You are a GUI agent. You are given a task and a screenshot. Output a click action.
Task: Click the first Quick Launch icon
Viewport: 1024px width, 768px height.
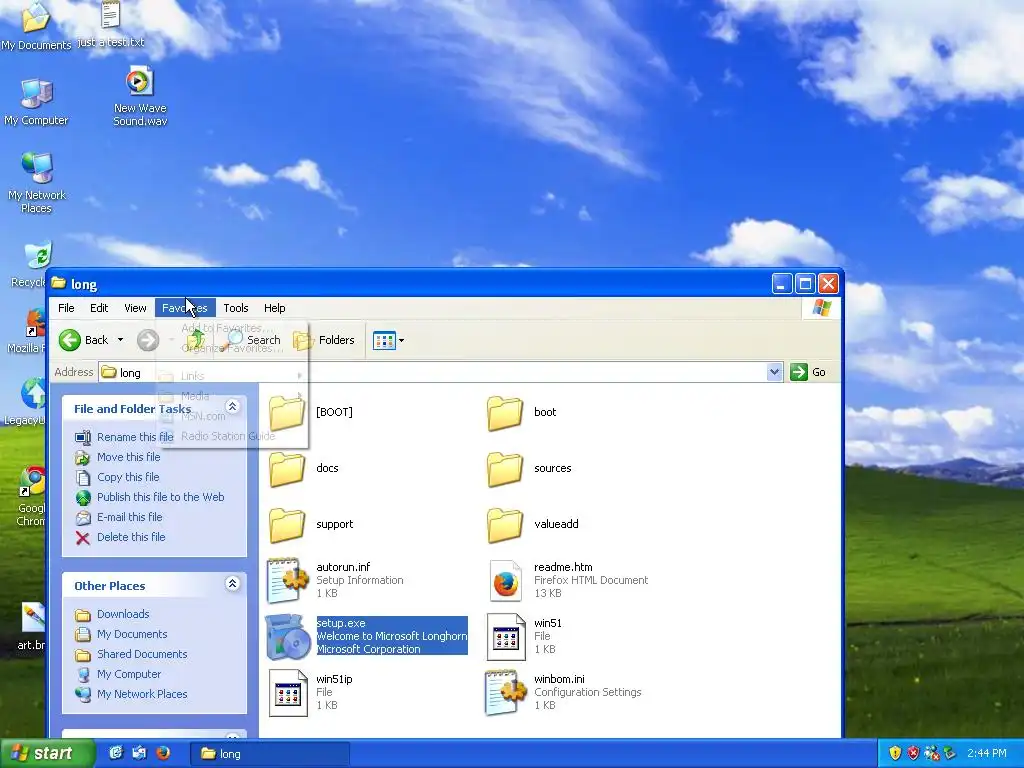click(x=116, y=753)
